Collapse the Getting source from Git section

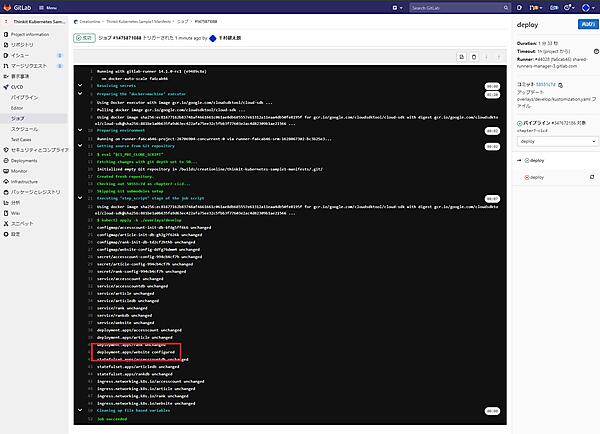coord(80,146)
